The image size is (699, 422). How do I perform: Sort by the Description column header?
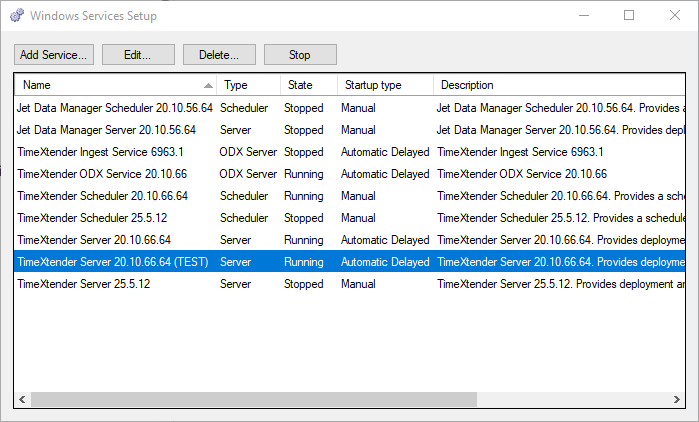point(559,85)
